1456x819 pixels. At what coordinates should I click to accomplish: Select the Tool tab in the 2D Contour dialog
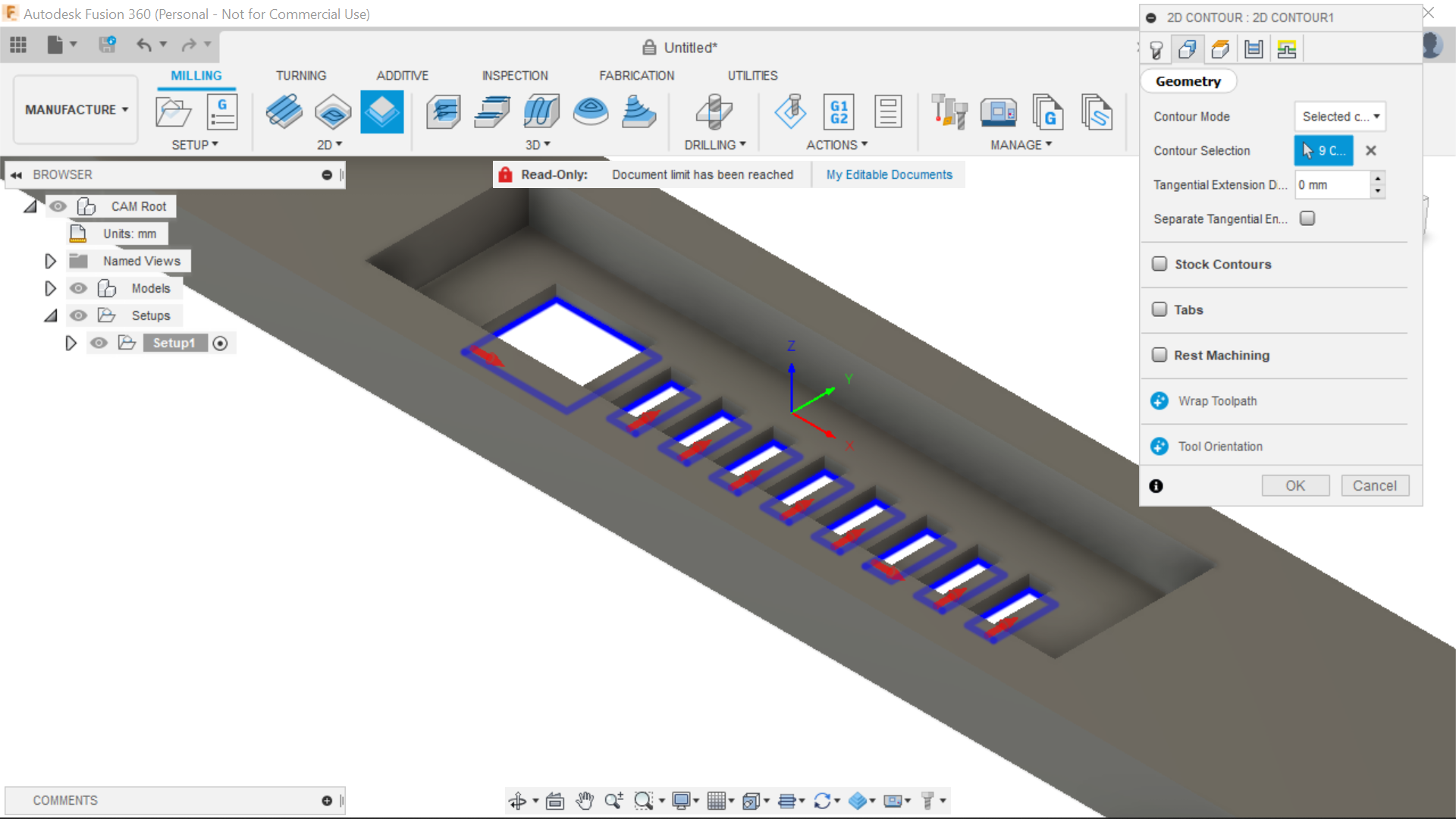tap(1156, 49)
